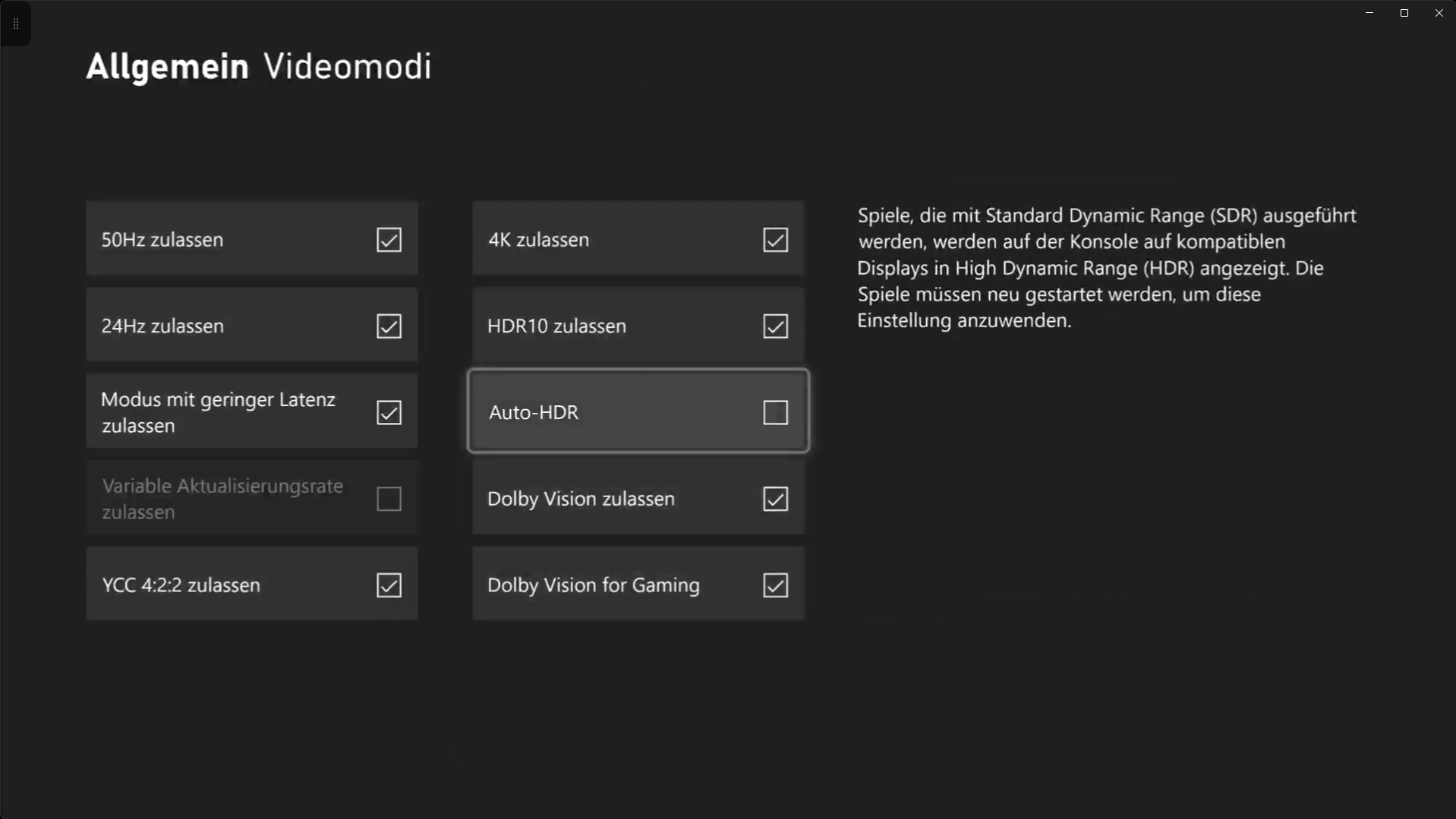Turn off the HDR10 zulassen checkbox

(x=775, y=326)
